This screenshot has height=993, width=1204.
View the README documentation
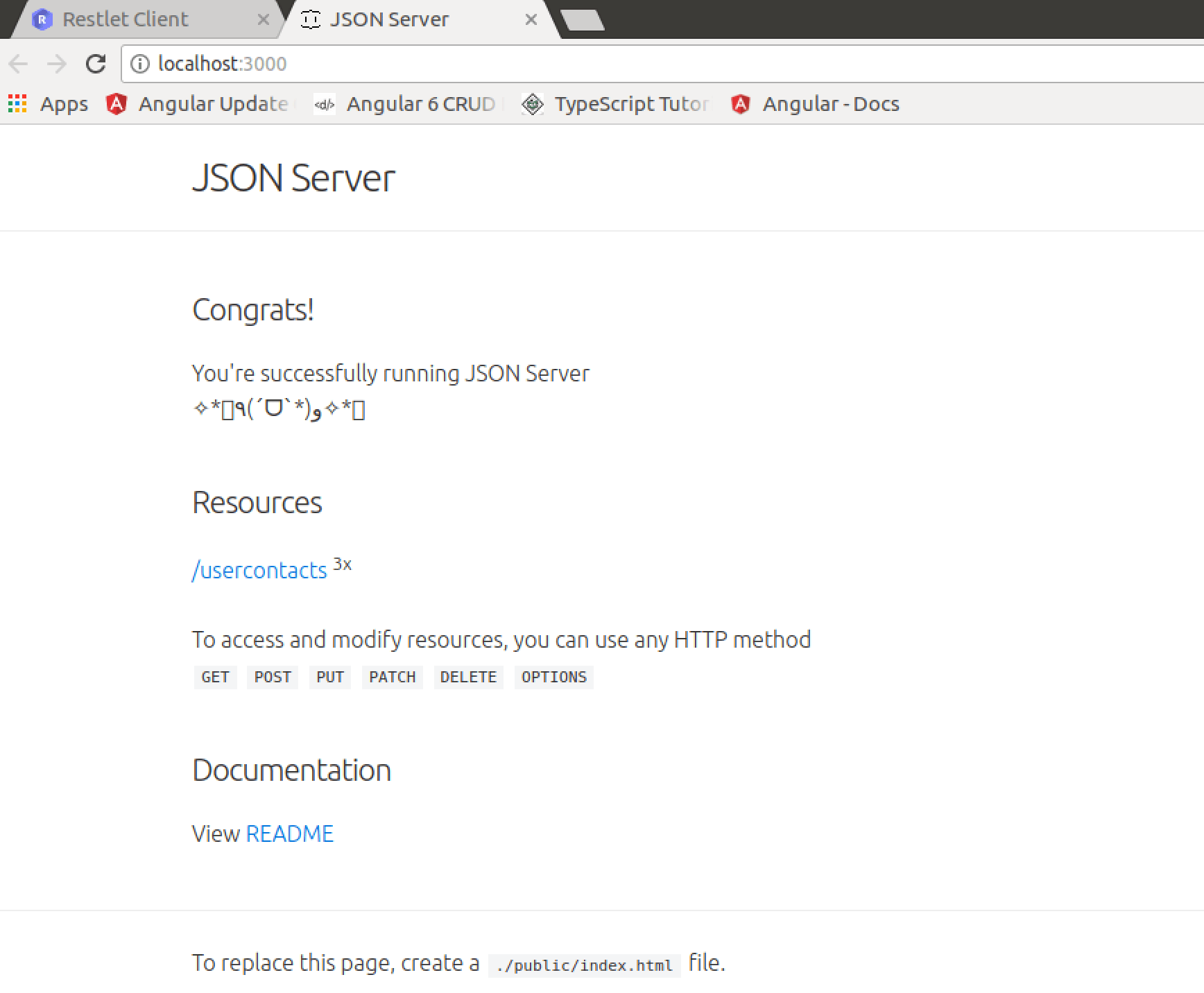[289, 834]
